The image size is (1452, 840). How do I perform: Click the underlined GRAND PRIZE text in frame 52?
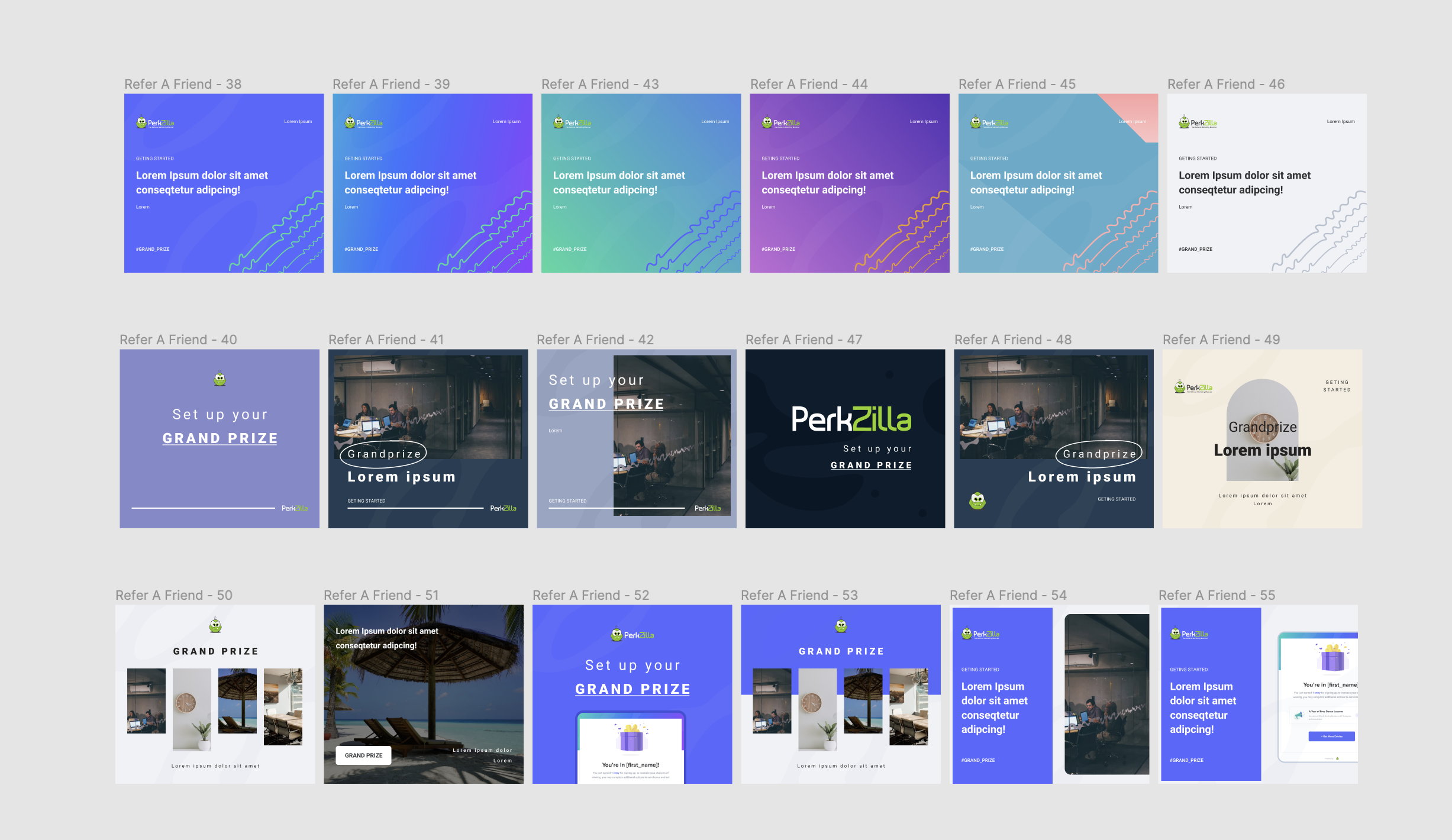coord(633,689)
